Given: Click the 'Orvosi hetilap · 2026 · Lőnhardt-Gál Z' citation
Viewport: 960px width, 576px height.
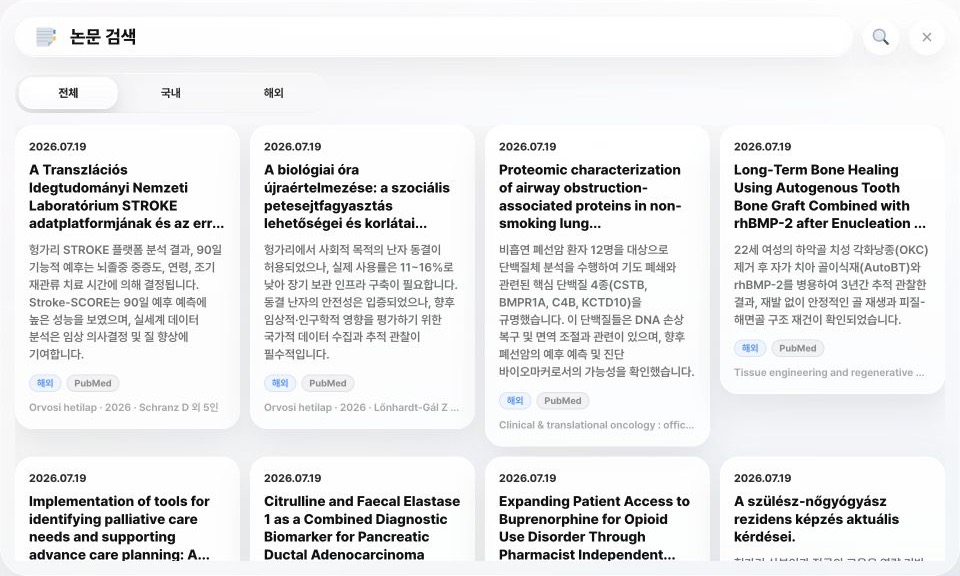Looking at the screenshot, I should (x=361, y=407).
